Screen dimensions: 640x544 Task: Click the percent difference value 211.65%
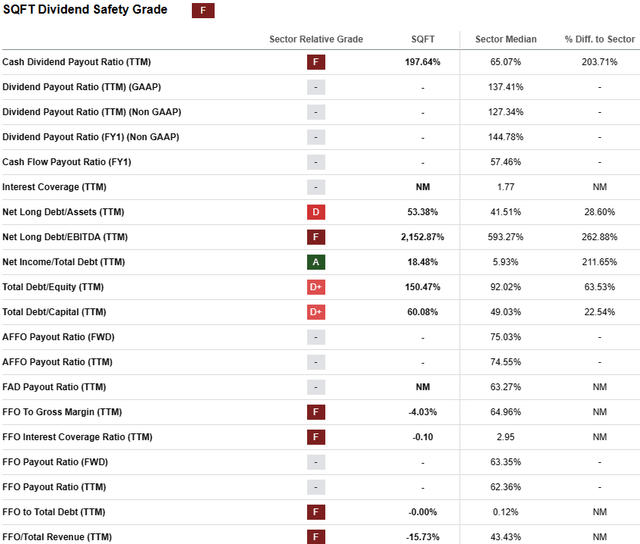pyautogui.click(x=600, y=262)
